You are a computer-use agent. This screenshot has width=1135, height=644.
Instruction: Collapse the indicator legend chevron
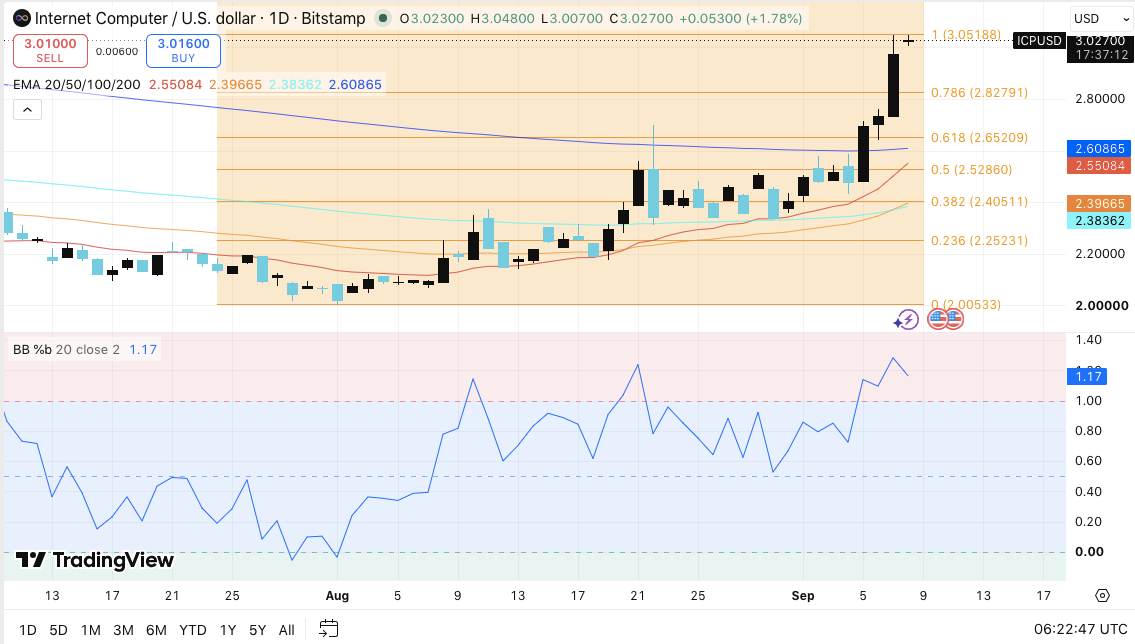(27, 110)
